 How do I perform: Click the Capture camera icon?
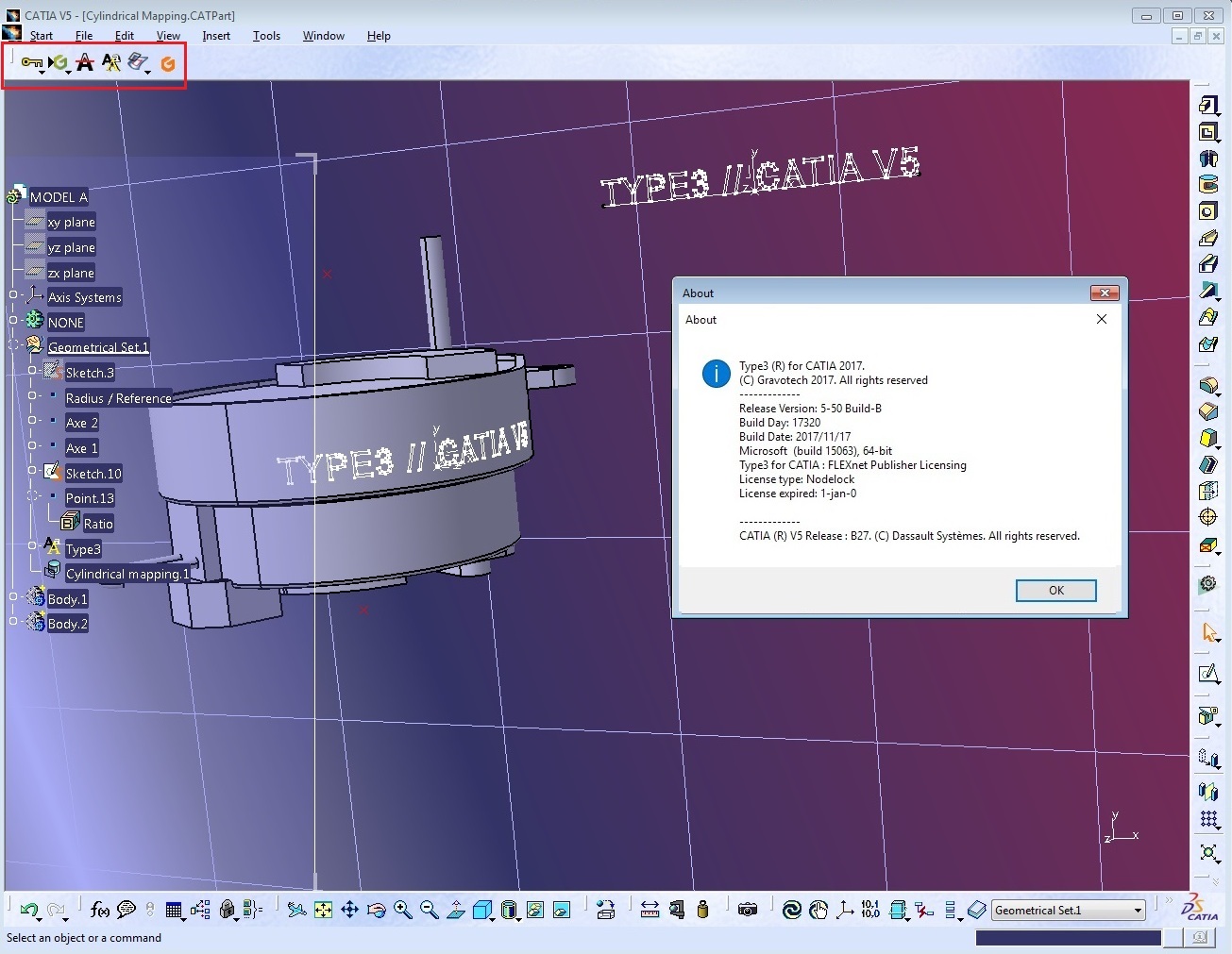748,910
